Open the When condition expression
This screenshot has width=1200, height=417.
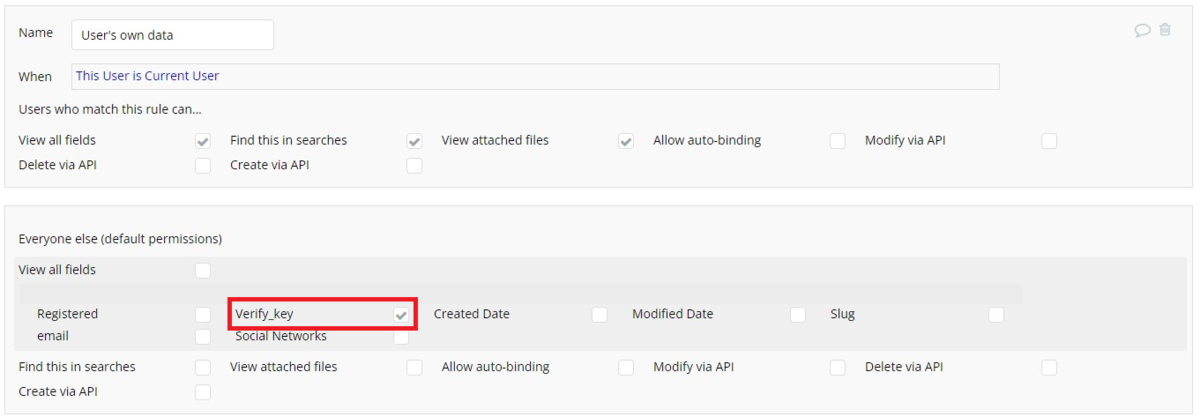tap(535, 76)
